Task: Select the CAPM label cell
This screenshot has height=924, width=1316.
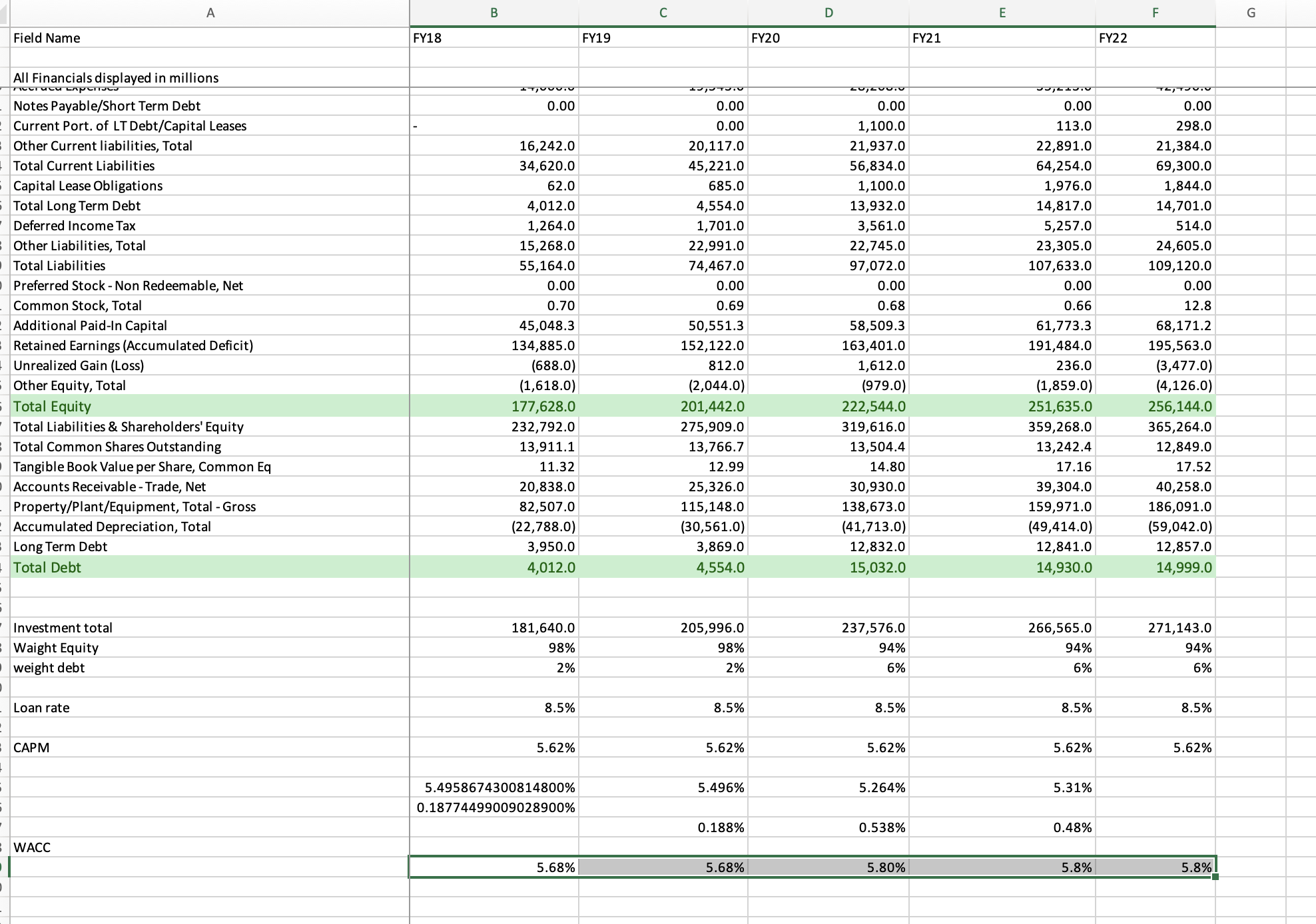Action: (33, 748)
